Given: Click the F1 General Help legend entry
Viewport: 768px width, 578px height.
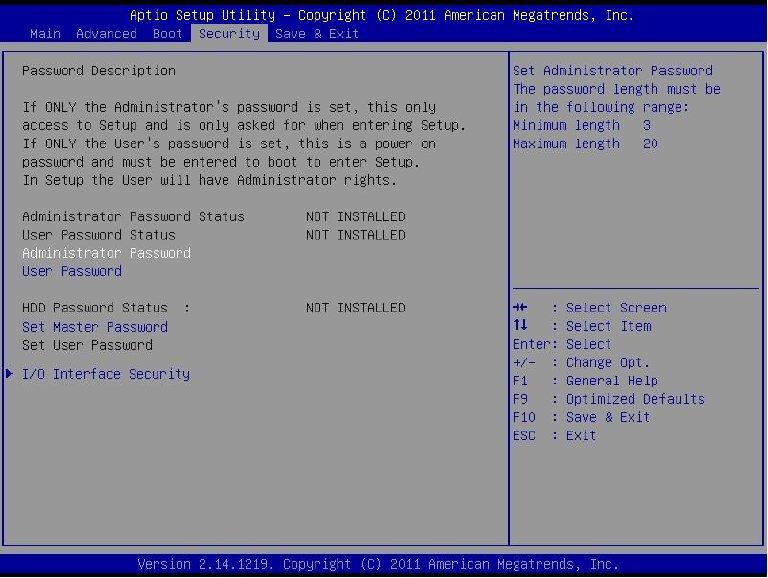Looking at the screenshot, I should click(x=585, y=381).
